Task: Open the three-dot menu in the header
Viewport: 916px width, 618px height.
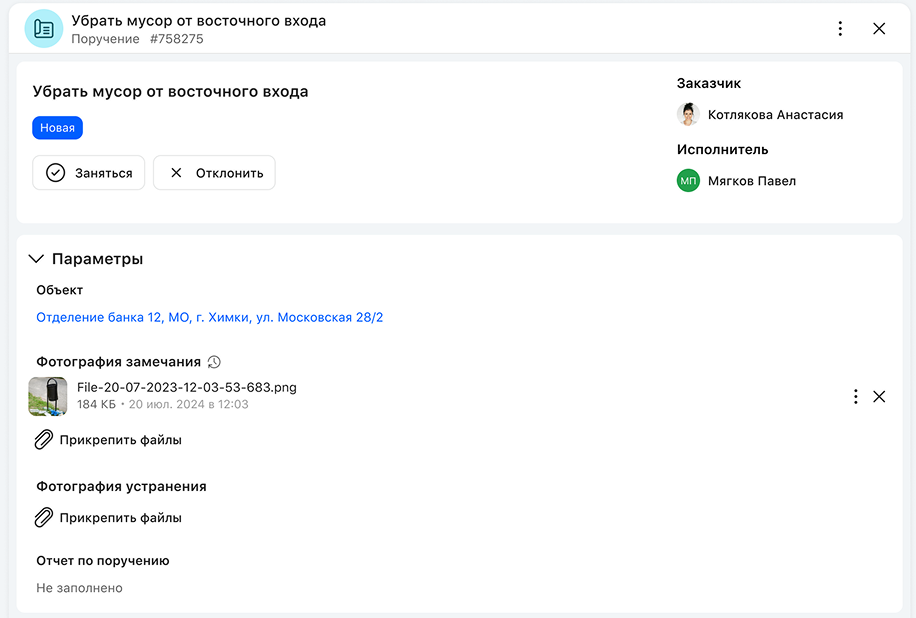Action: pyautogui.click(x=840, y=29)
